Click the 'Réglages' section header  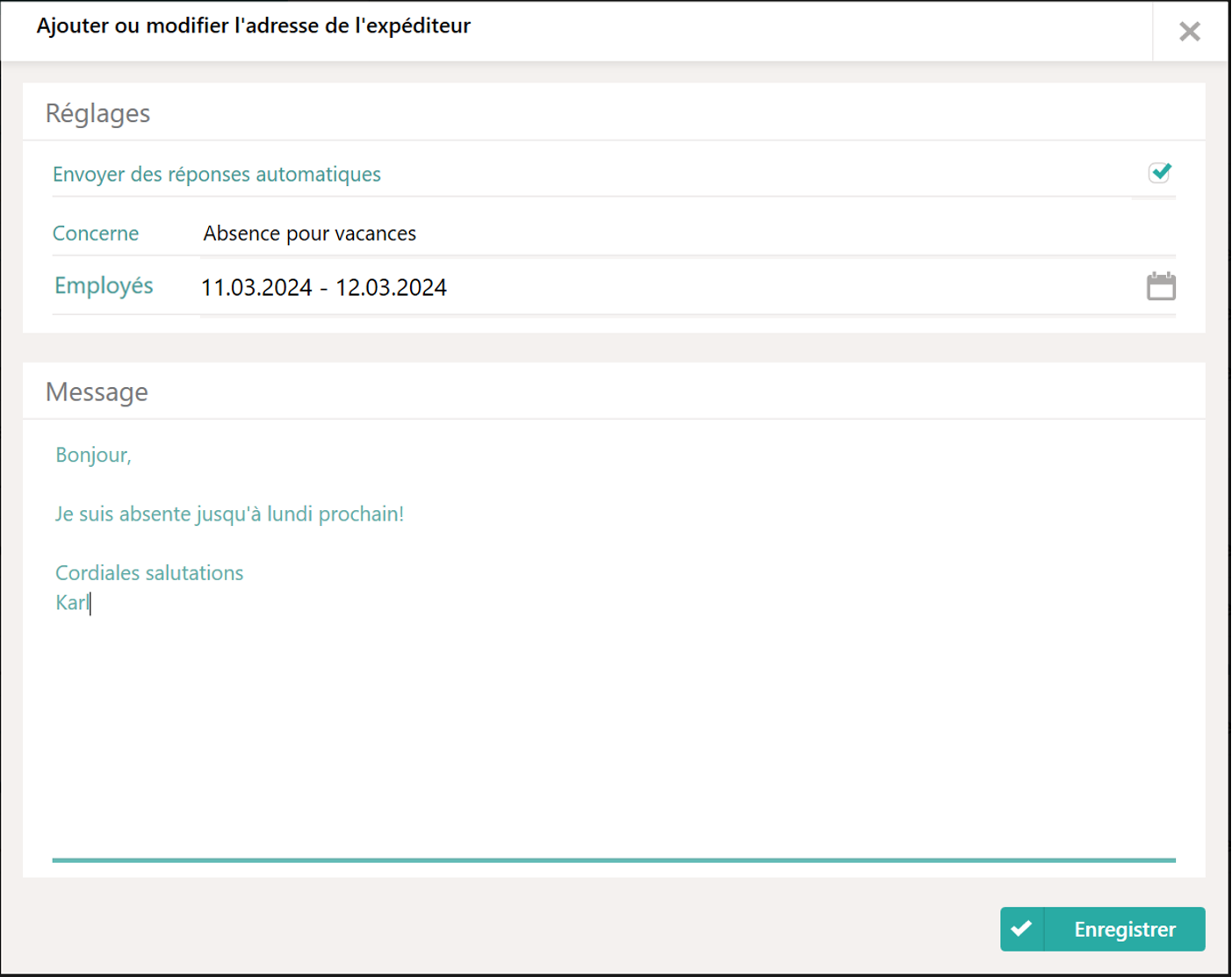97,113
